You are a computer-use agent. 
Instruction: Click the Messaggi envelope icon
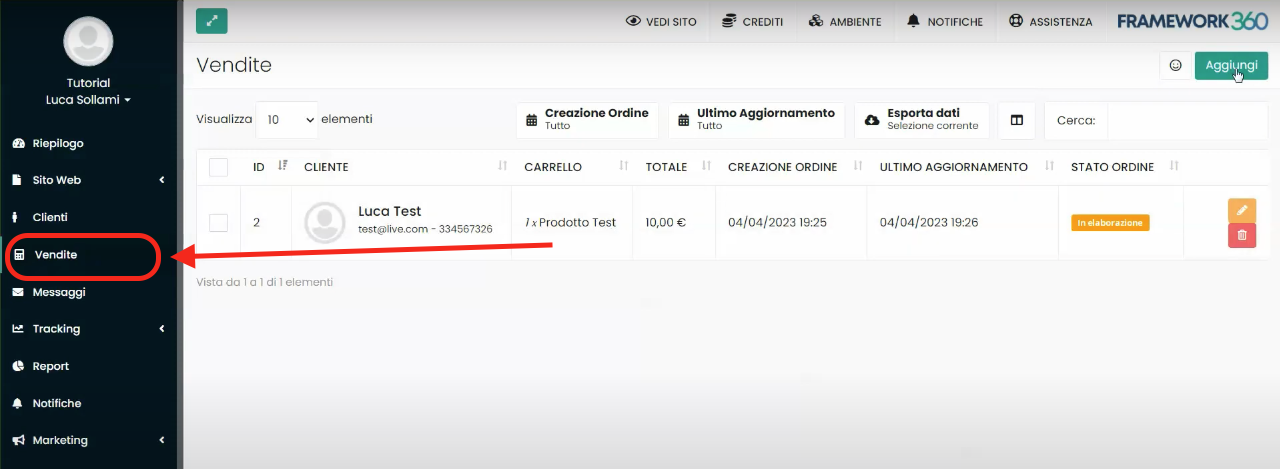pyautogui.click(x=18, y=292)
